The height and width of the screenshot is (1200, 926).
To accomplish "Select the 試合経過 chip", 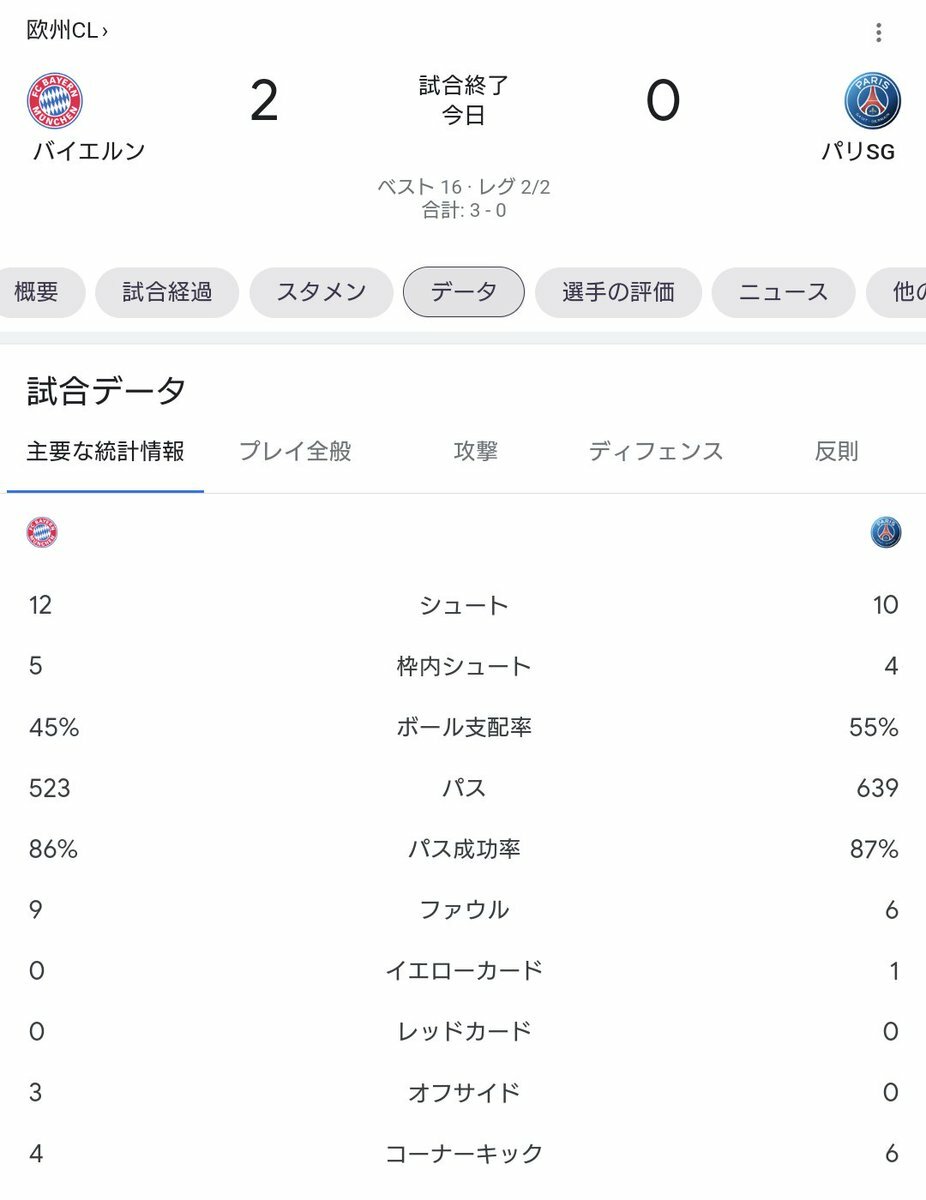I will [x=167, y=292].
